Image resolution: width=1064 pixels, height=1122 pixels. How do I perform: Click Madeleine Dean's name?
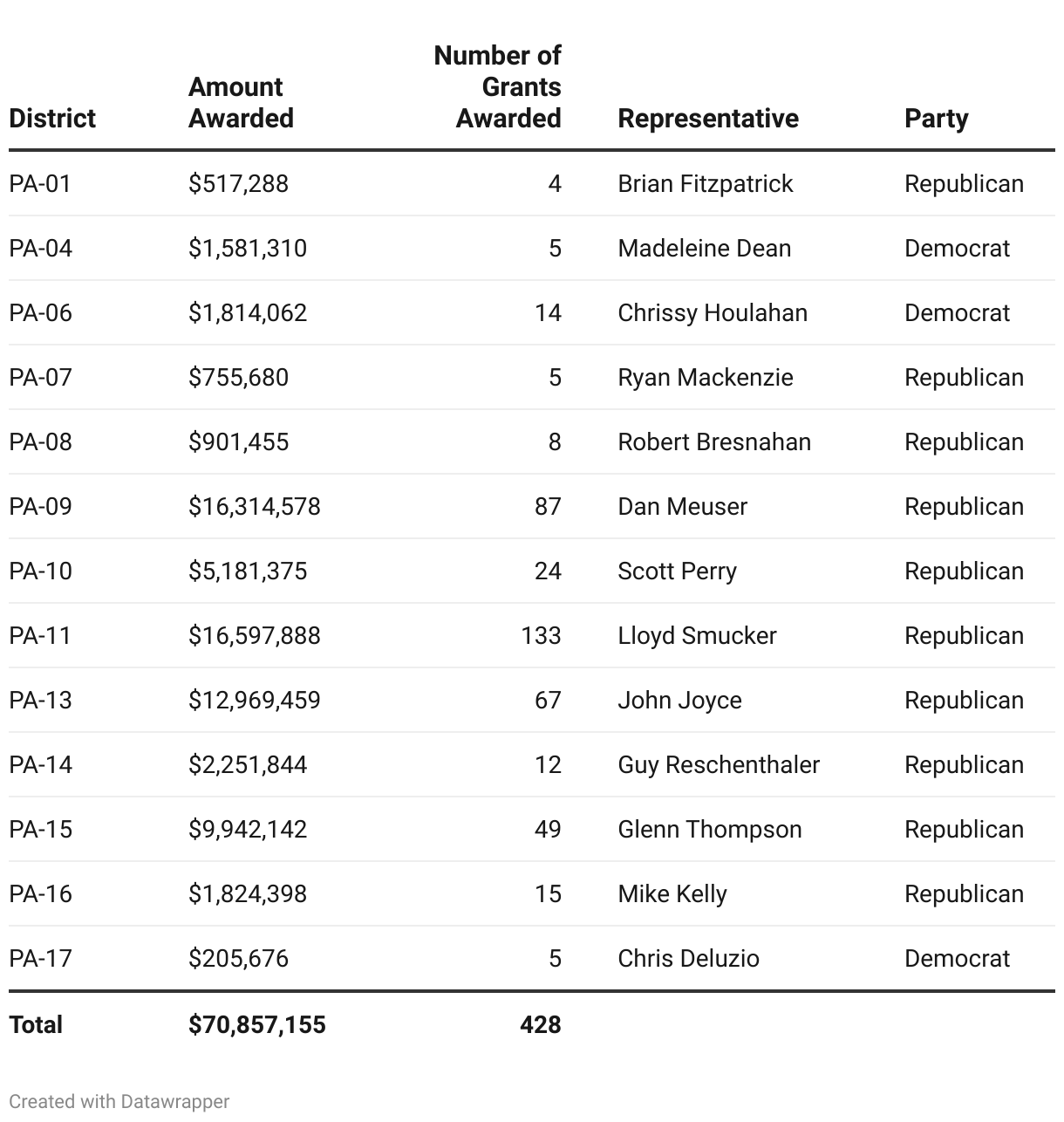pos(704,249)
